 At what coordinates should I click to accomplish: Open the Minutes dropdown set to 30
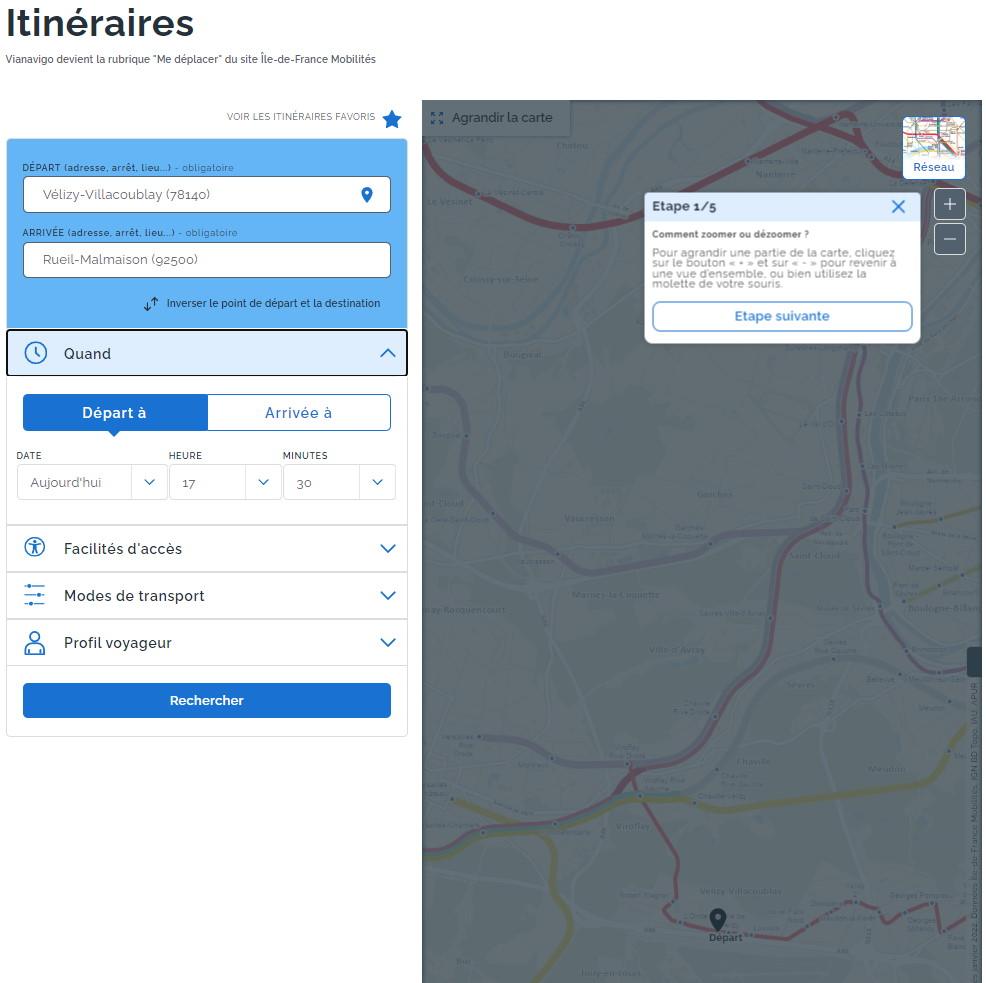pyautogui.click(x=339, y=482)
